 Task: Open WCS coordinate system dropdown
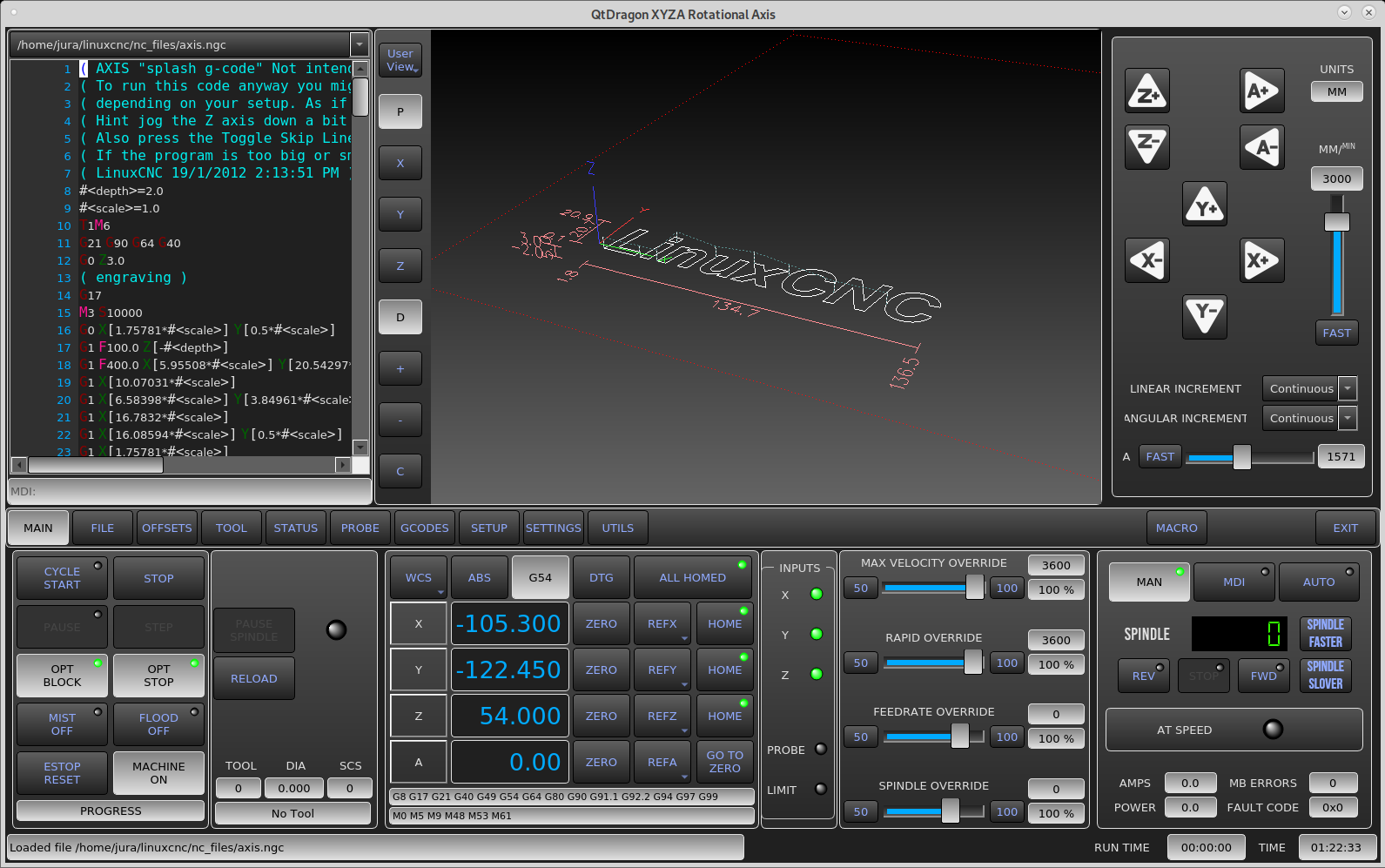point(419,577)
